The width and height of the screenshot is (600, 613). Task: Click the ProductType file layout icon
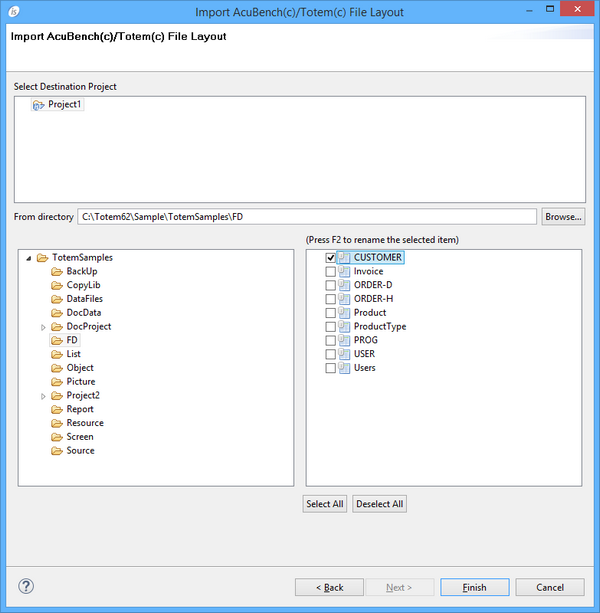(x=344, y=327)
